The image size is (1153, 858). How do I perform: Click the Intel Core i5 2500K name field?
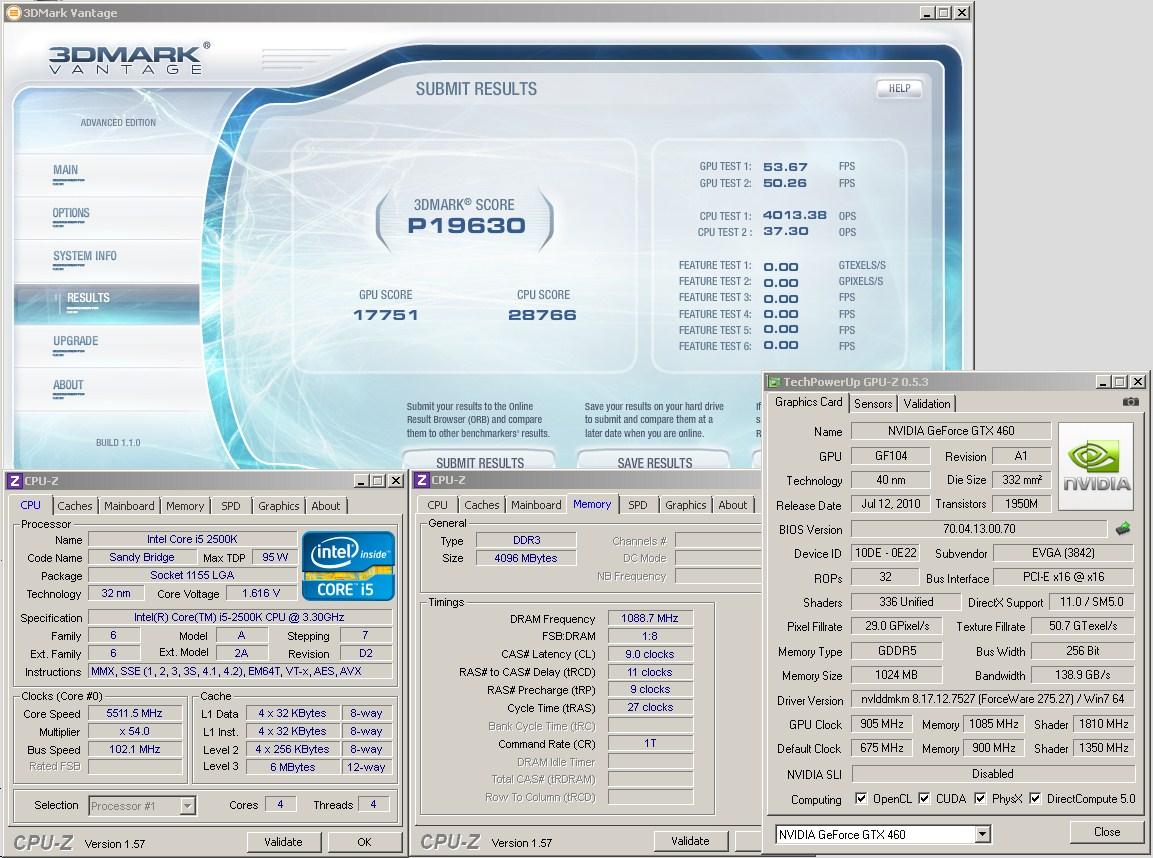coord(192,540)
